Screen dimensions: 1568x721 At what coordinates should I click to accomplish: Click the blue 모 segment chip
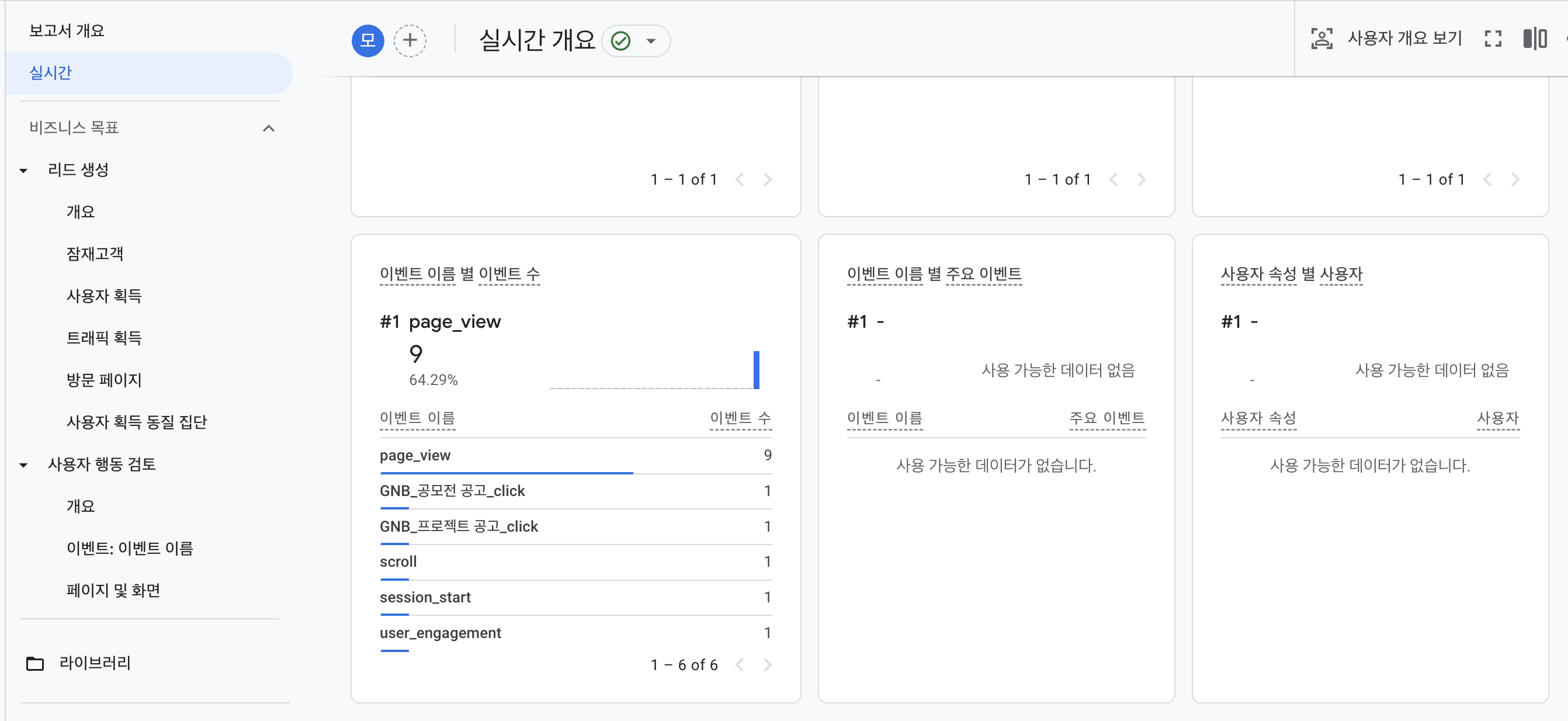click(x=367, y=41)
